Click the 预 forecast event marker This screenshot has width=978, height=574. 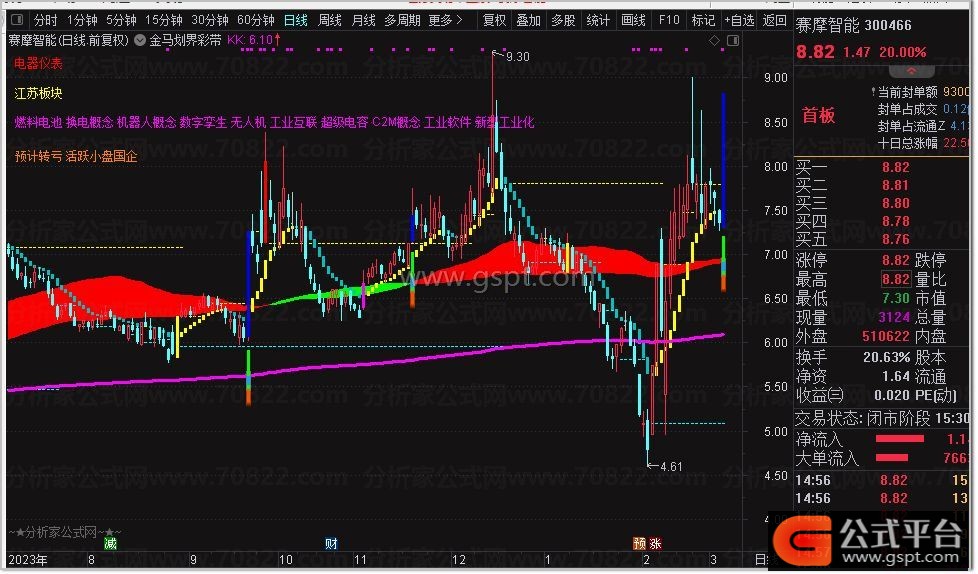[x=639, y=544]
